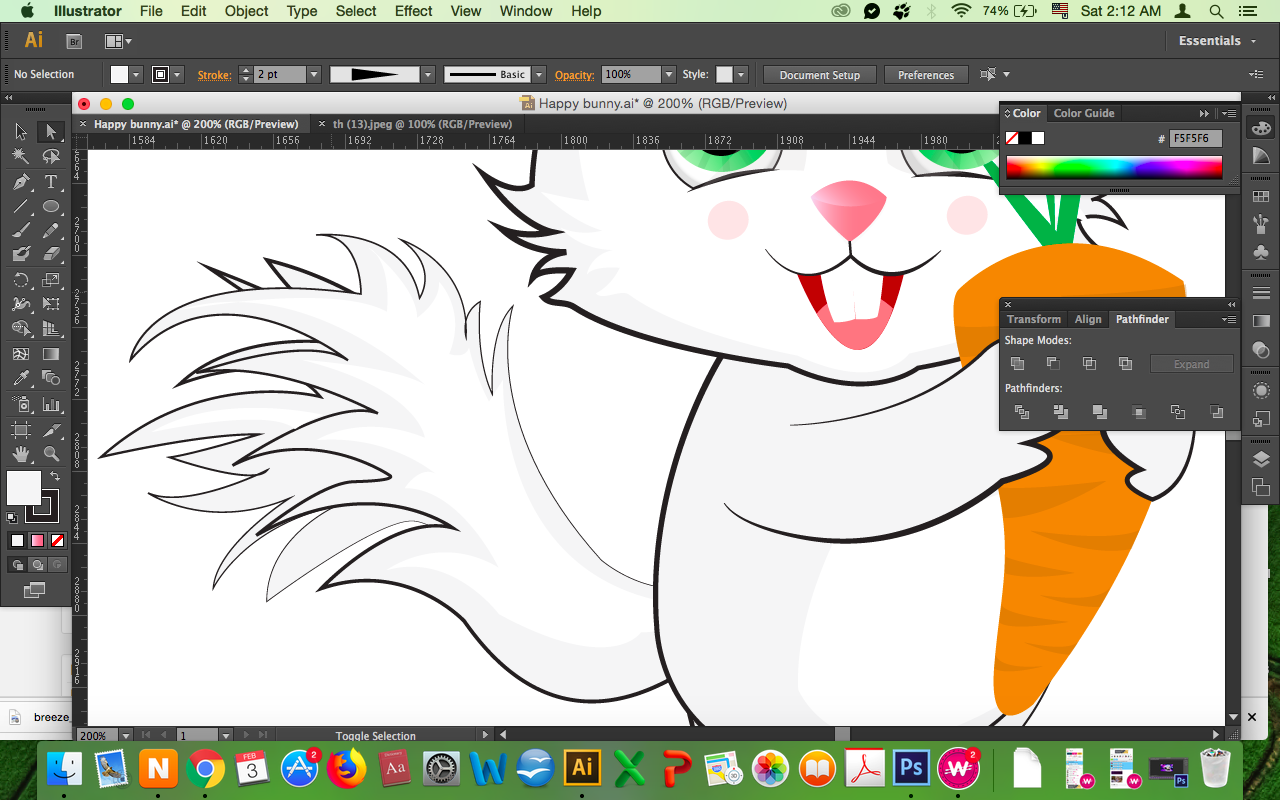1280x800 pixels.
Task: Select the Eraser tool
Action: tap(51, 255)
